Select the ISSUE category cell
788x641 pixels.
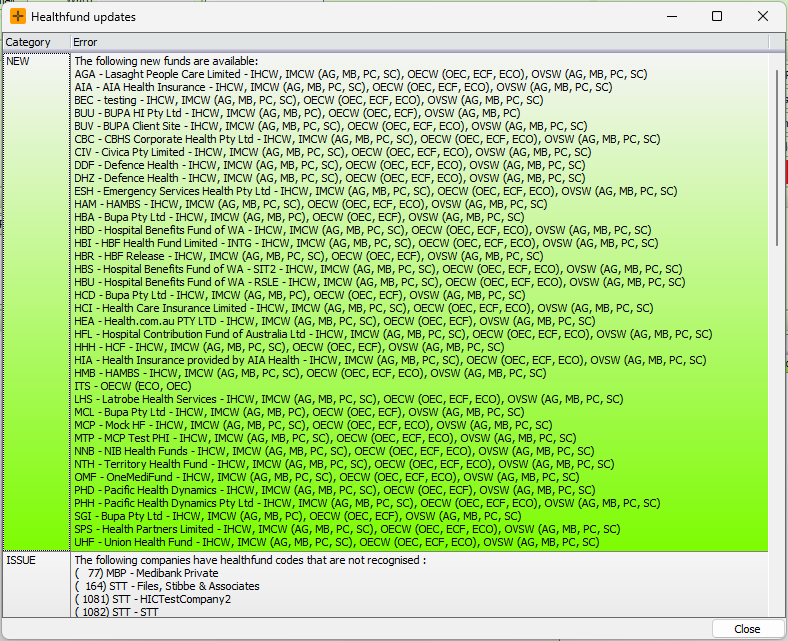(x=37, y=584)
